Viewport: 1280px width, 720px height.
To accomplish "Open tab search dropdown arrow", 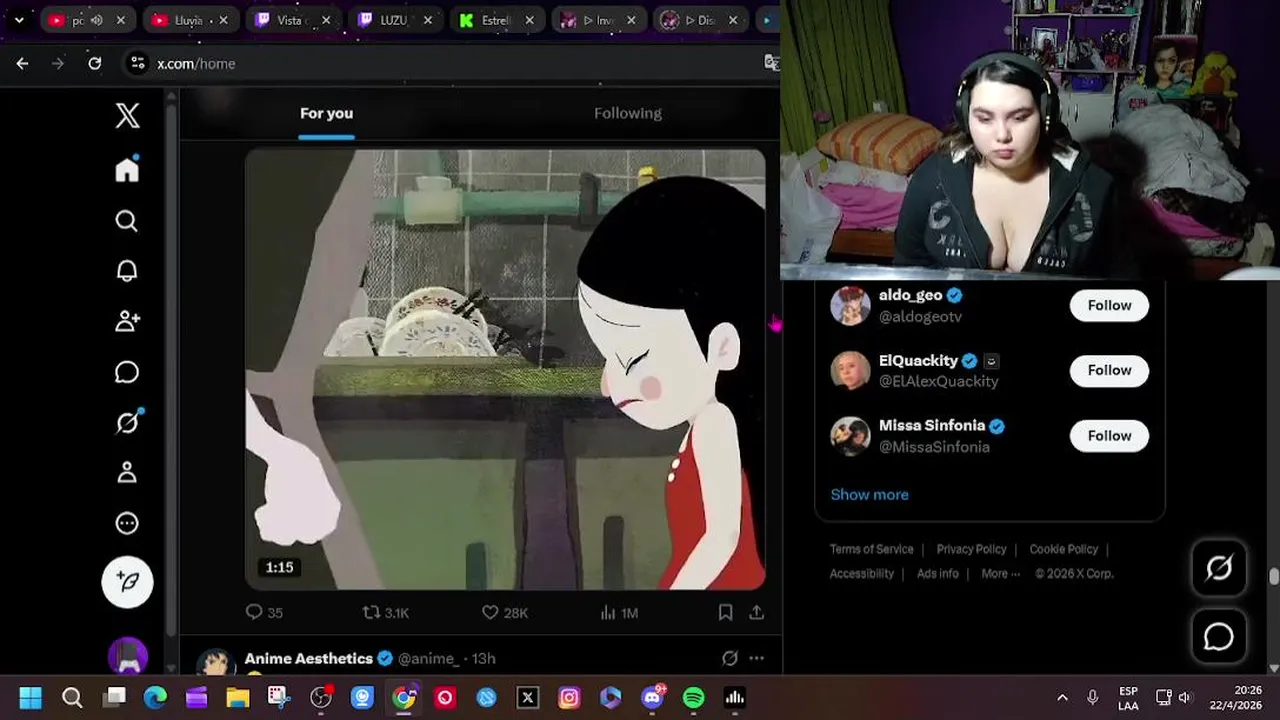I will tap(18, 20).
